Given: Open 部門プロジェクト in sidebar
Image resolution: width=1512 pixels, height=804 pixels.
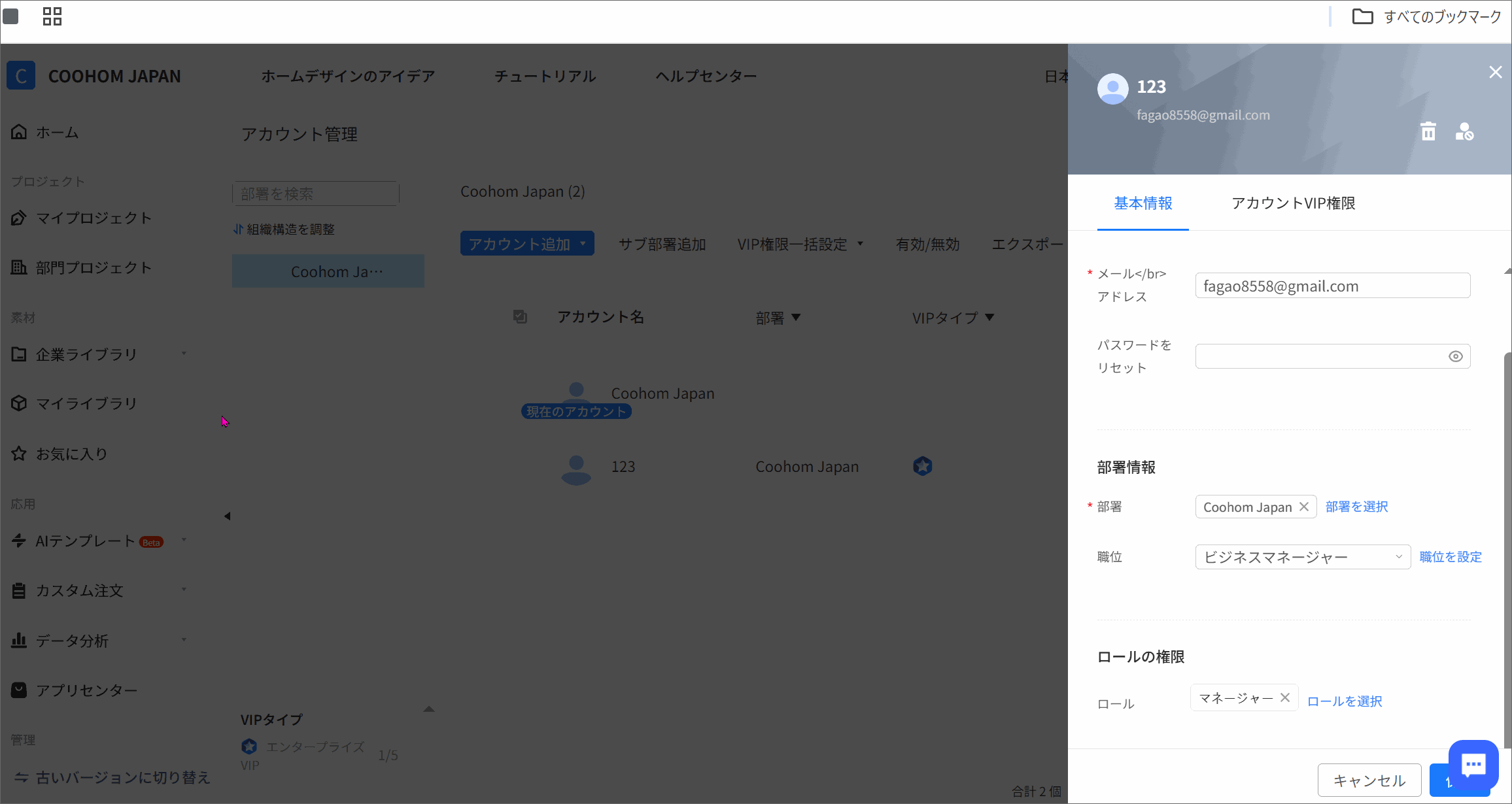Looking at the screenshot, I should tap(82, 267).
